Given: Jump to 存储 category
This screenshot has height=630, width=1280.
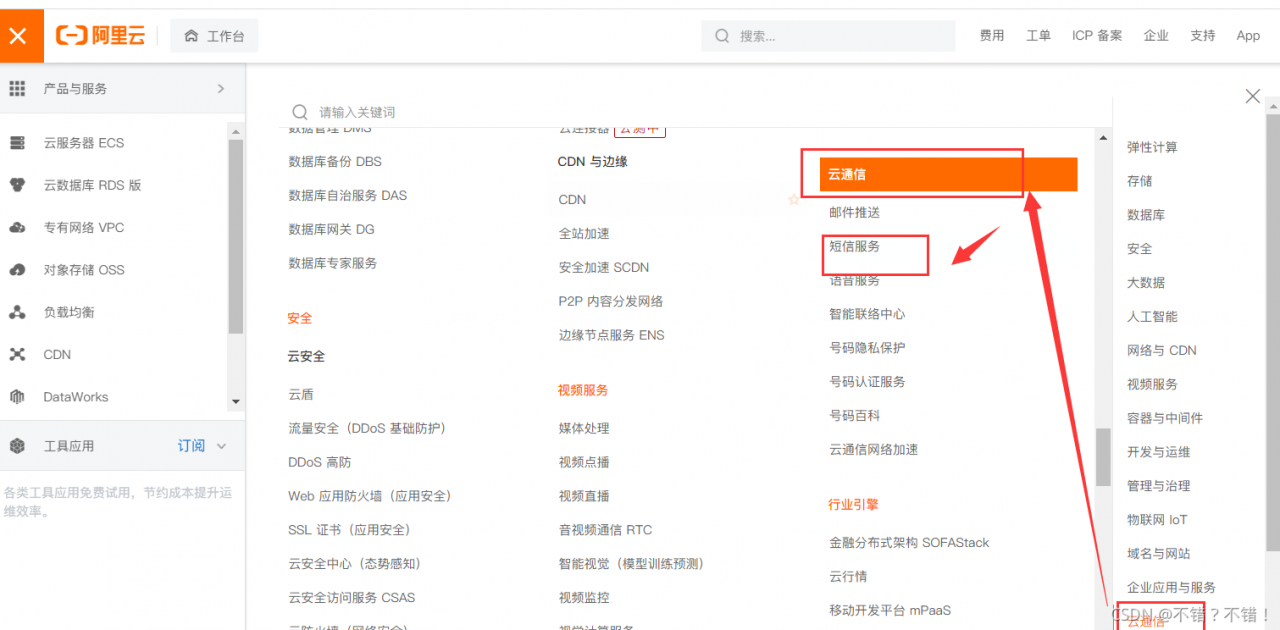Looking at the screenshot, I should (1139, 181).
